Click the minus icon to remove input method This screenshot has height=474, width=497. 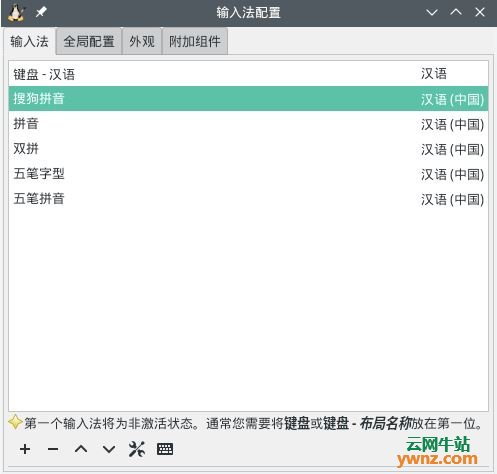(53, 449)
